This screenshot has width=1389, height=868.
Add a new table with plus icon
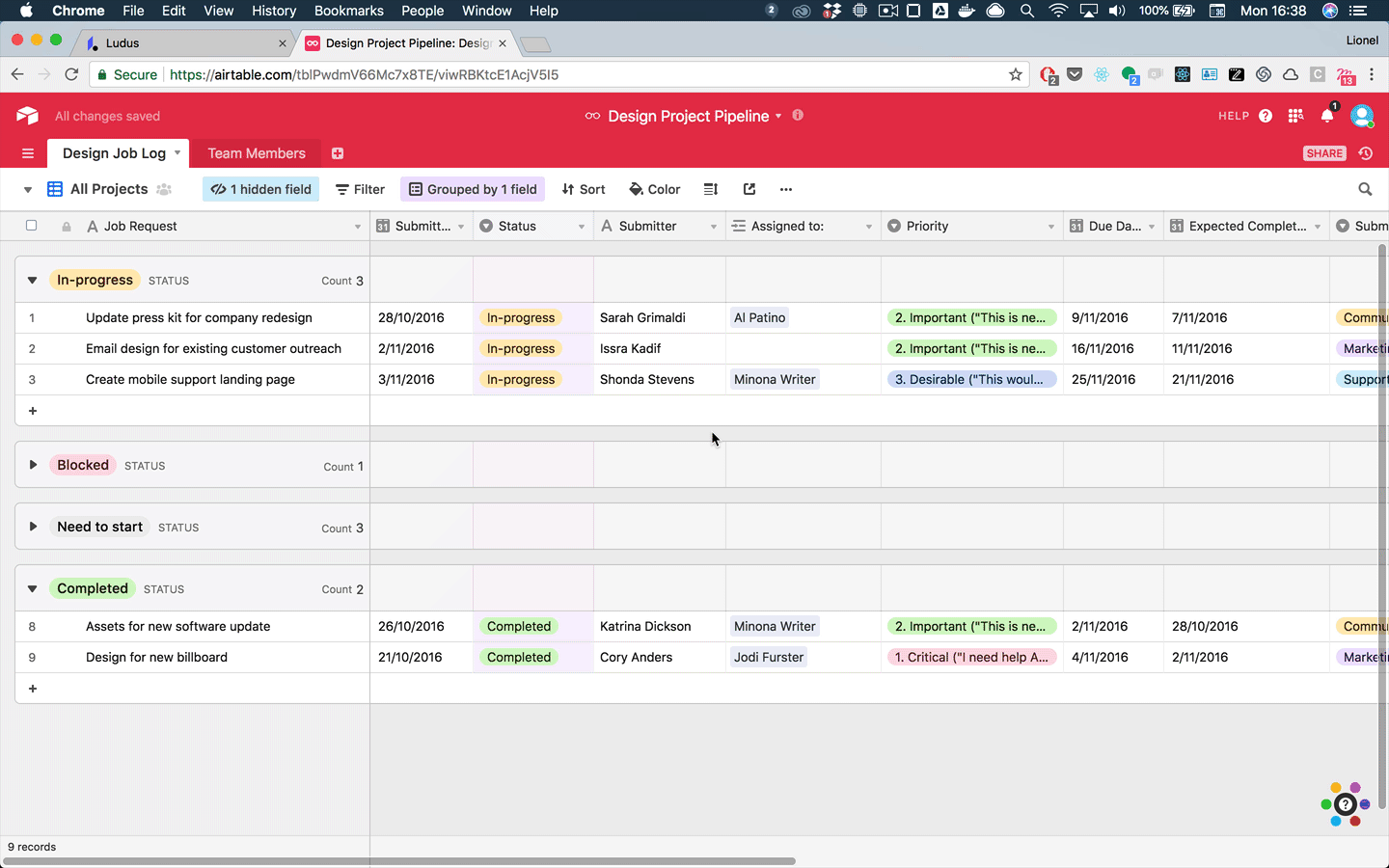(338, 153)
